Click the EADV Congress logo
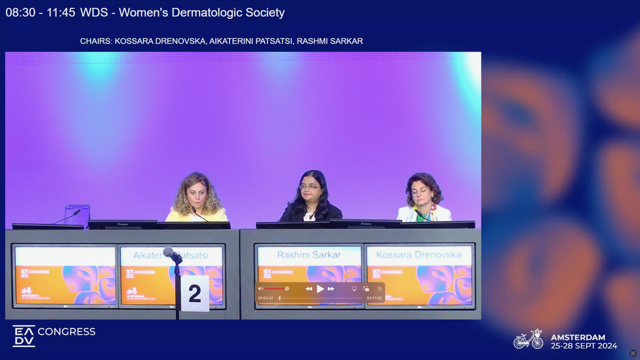 point(54,336)
